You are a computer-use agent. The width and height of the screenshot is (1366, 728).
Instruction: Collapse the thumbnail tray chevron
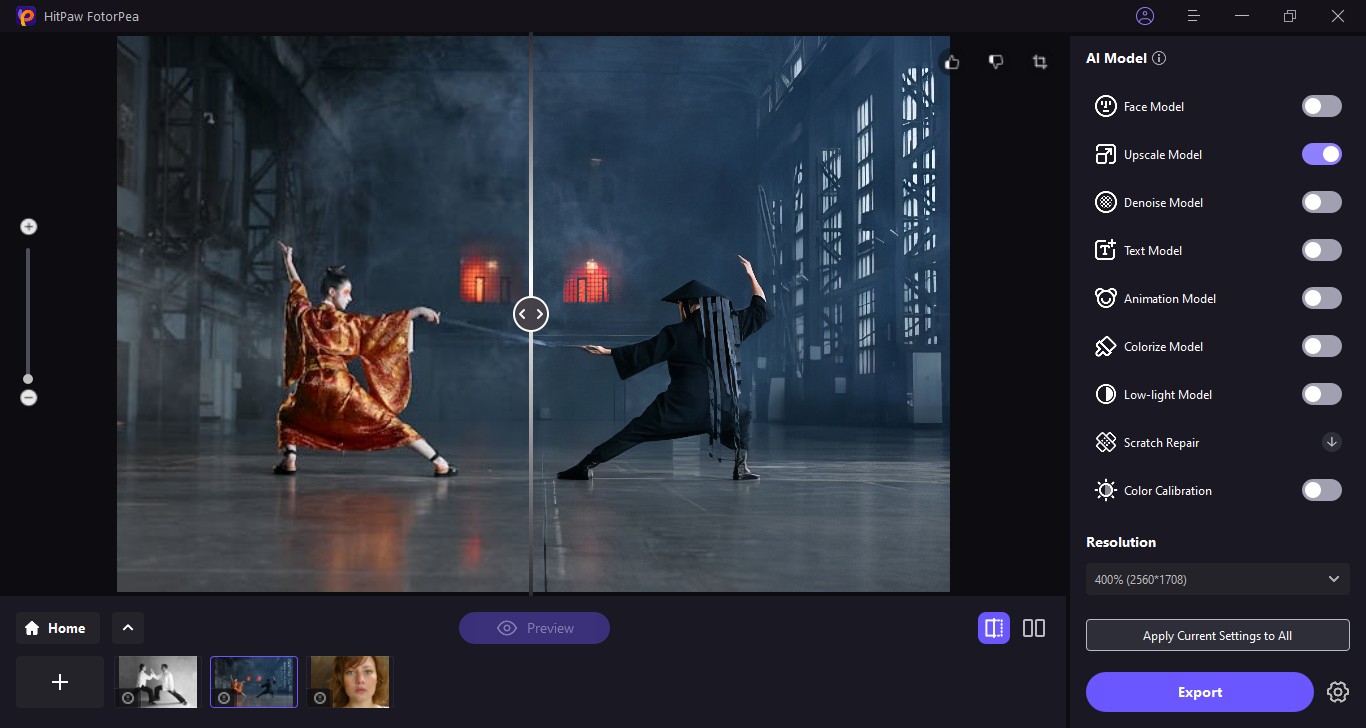pyautogui.click(x=128, y=628)
